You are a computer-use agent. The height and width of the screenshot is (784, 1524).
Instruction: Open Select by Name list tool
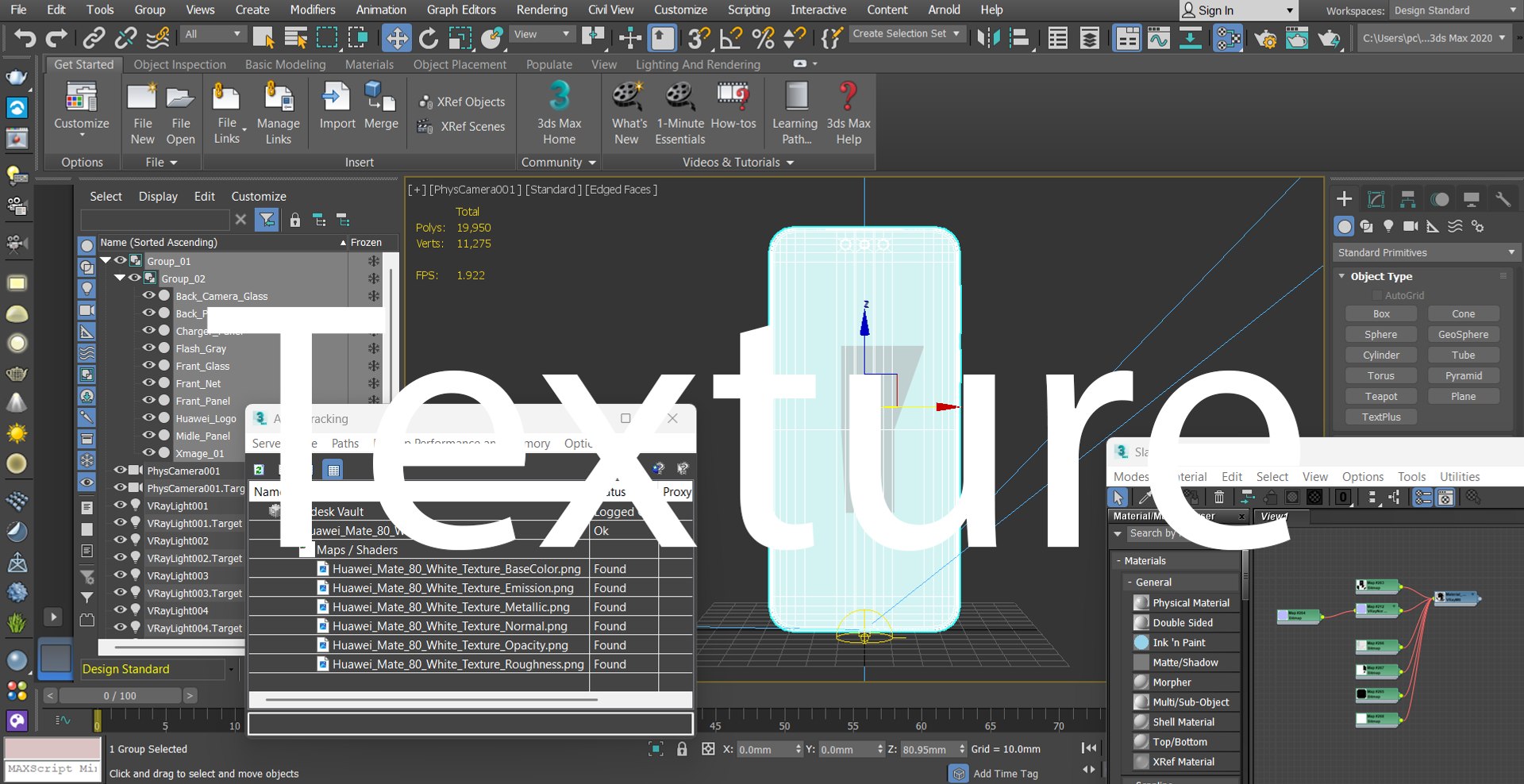[295, 37]
